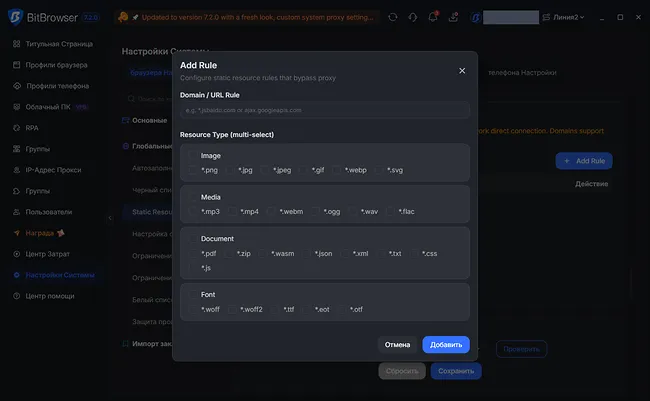The height and width of the screenshot is (401, 650).
Task: Check the Document category checkbox
Action: (193, 238)
